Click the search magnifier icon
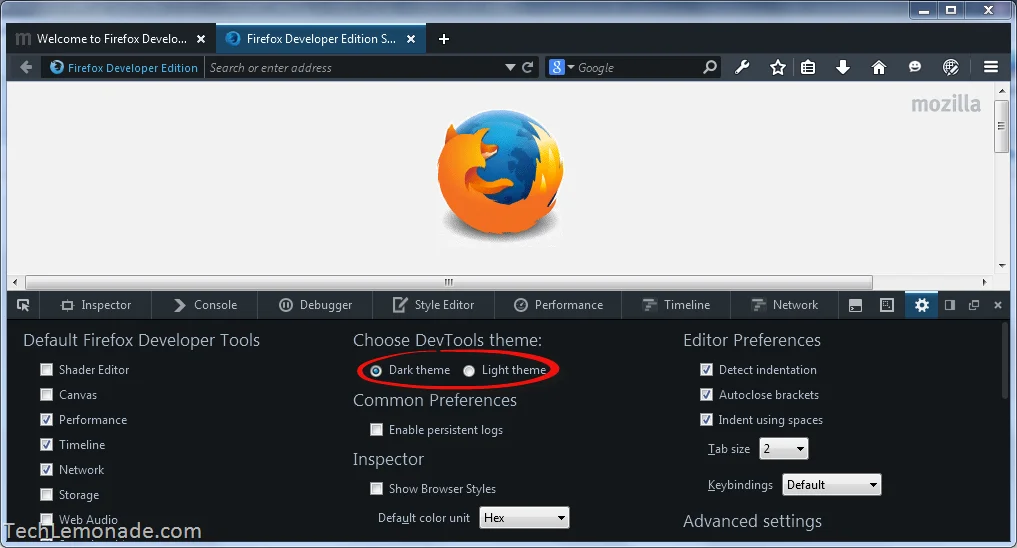The image size is (1017, 548). (710, 67)
